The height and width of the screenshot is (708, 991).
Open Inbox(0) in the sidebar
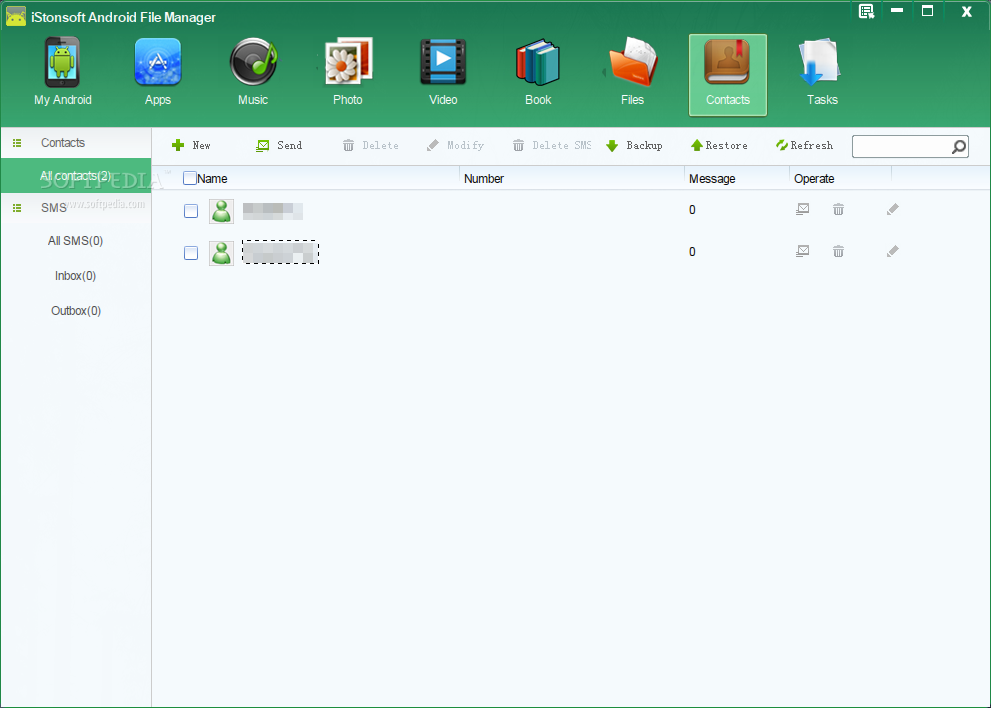[x=75, y=276]
